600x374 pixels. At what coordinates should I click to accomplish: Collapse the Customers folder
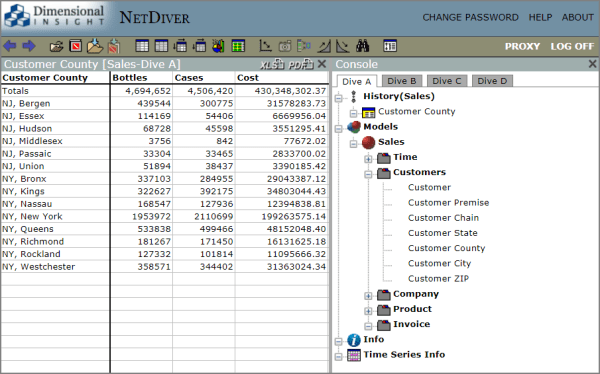click(x=368, y=175)
